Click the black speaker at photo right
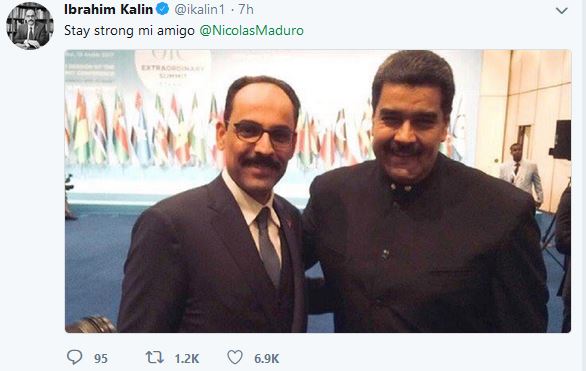This screenshot has height=371, width=586. pyautogui.click(x=560, y=140)
